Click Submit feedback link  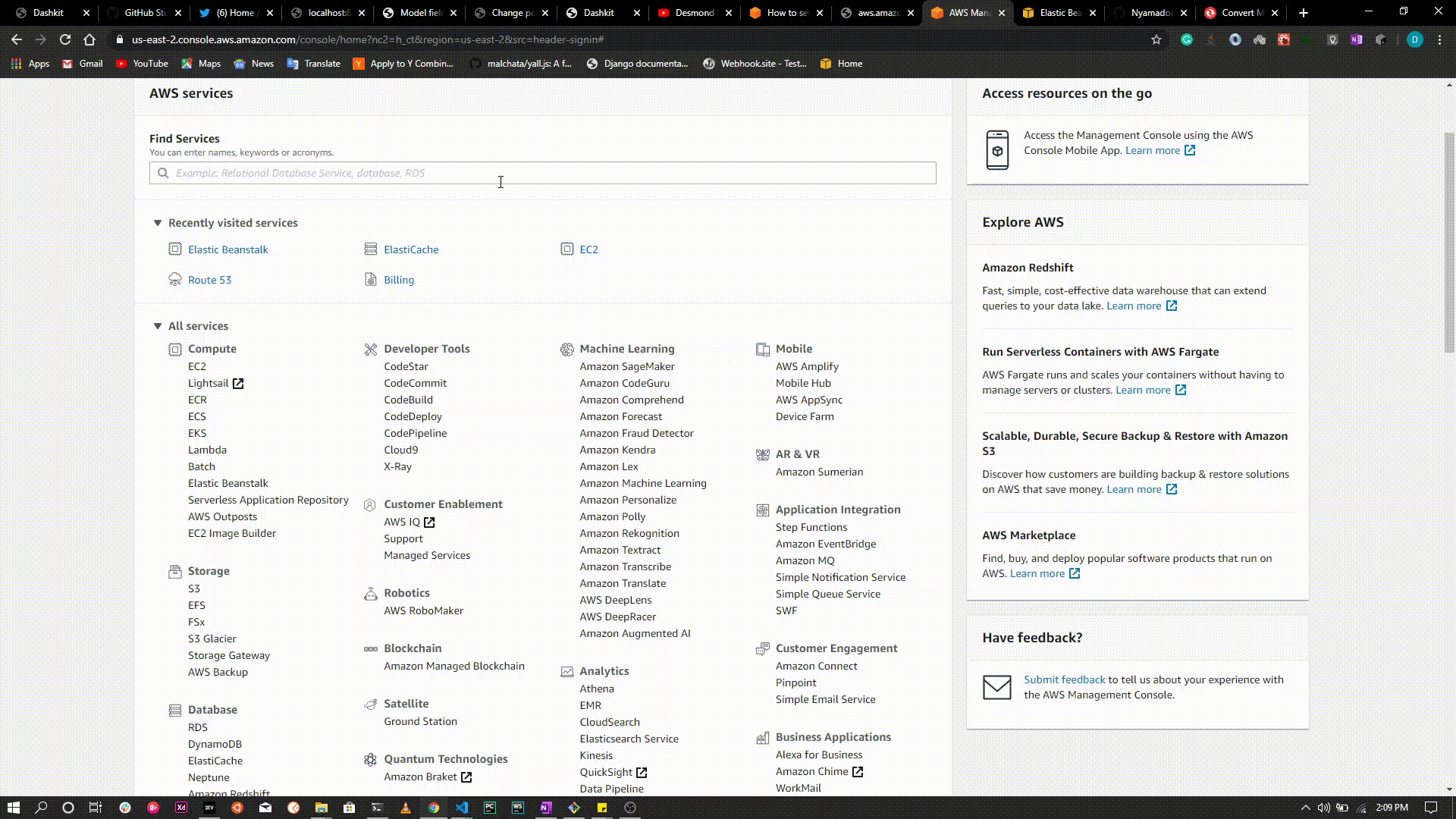coord(1064,679)
